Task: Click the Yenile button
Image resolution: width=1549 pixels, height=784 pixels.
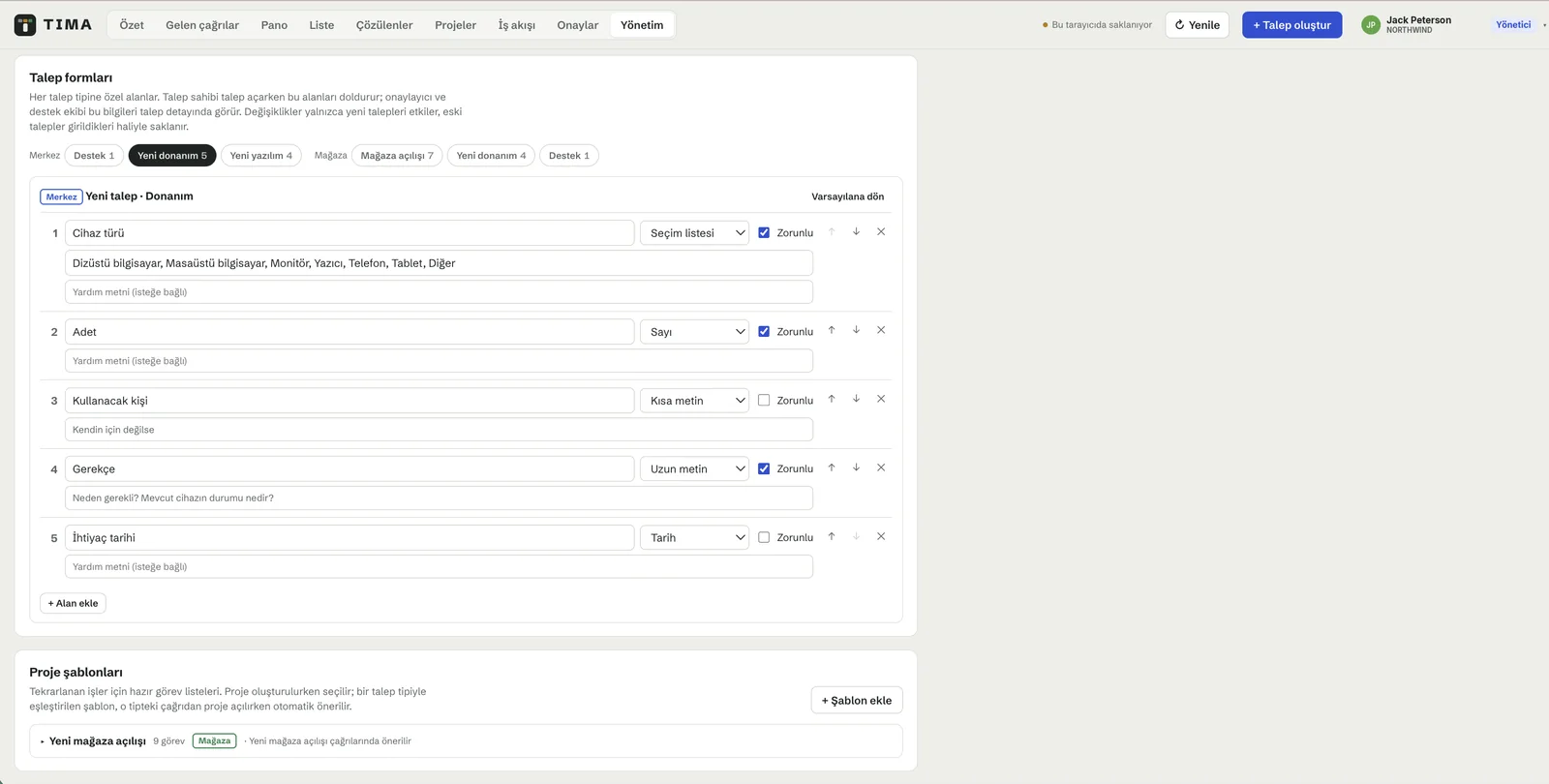Action: pyautogui.click(x=1198, y=25)
